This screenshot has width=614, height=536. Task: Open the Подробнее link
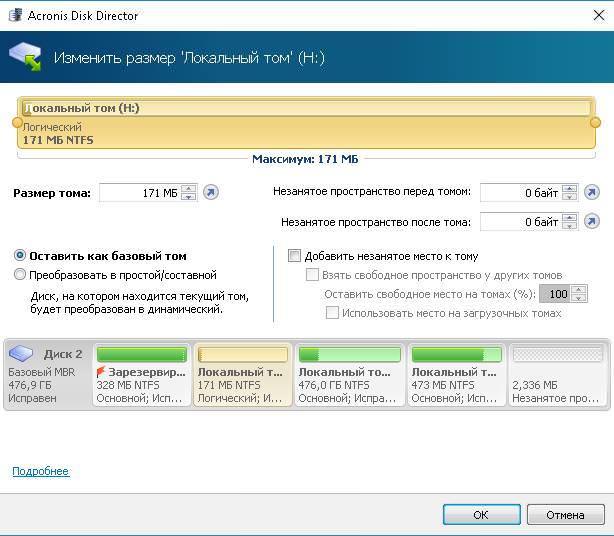click(x=41, y=471)
